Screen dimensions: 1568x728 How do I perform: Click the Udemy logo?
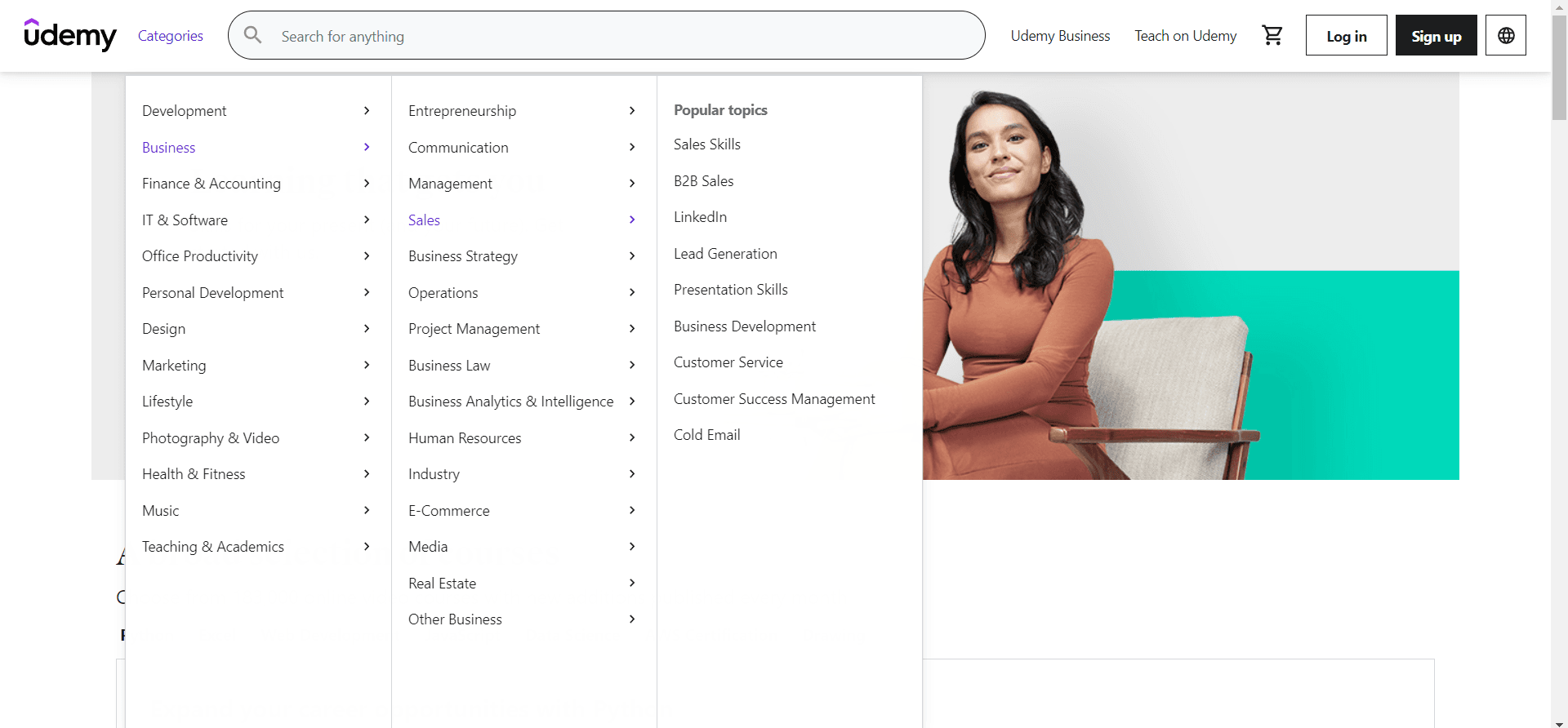(x=70, y=35)
